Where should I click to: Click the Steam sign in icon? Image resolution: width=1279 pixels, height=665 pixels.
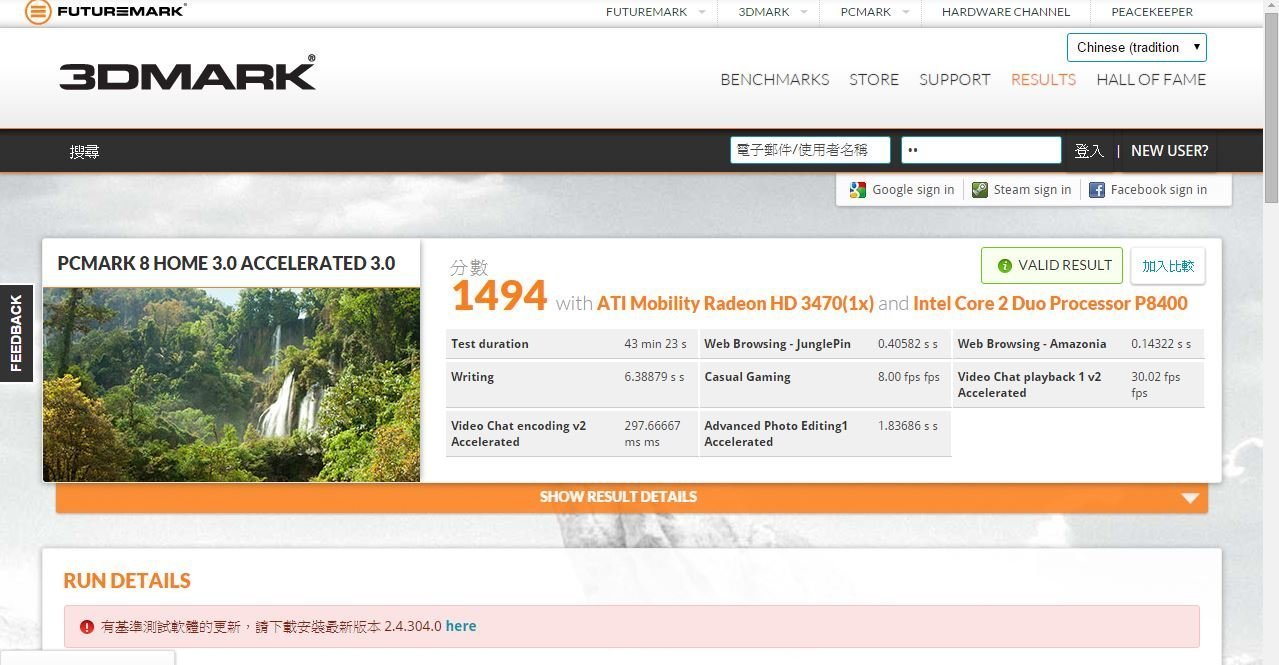(x=980, y=190)
